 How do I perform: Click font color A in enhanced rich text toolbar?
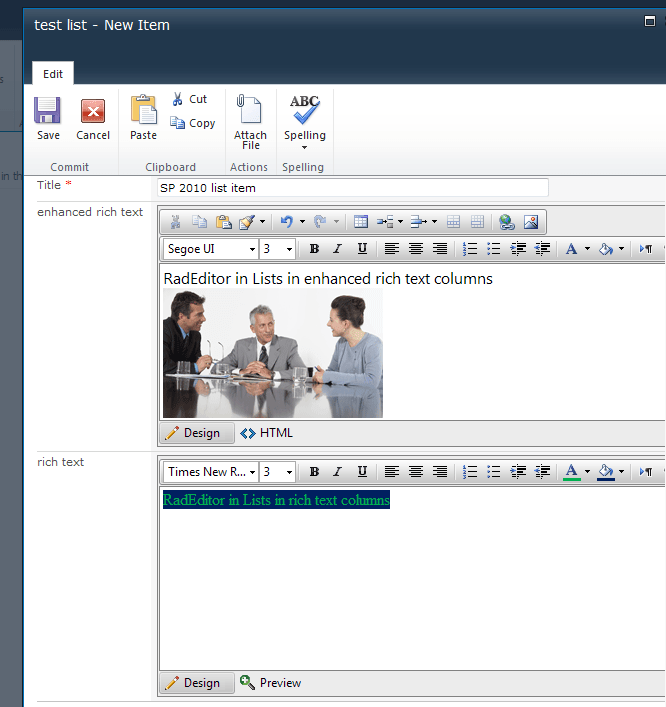(571, 249)
